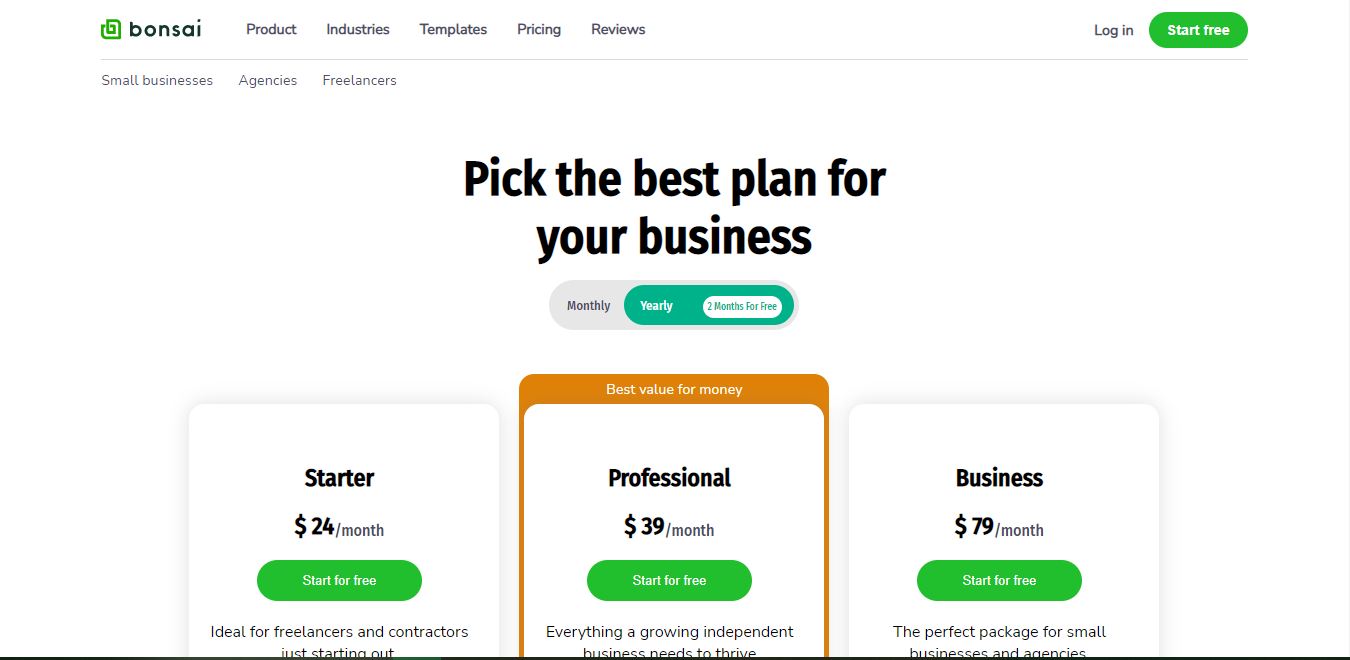The width and height of the screenshot is (1350, 660).
Task: Start for free on the Business plan
Action: 999,580
